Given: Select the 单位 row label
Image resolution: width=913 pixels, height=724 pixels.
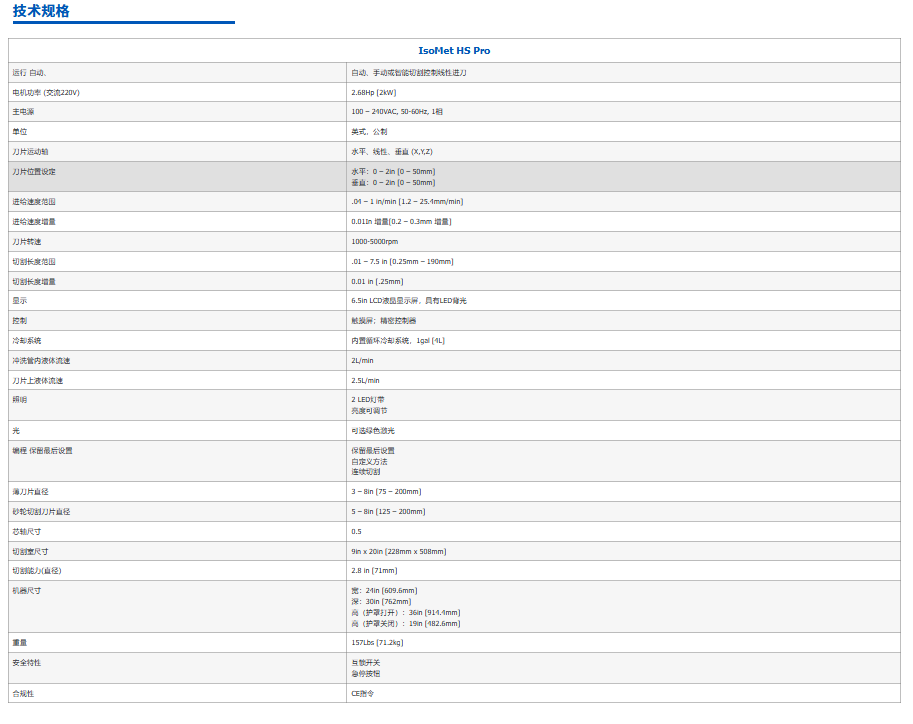Looking at the screenshot, I should pos(20,132).
